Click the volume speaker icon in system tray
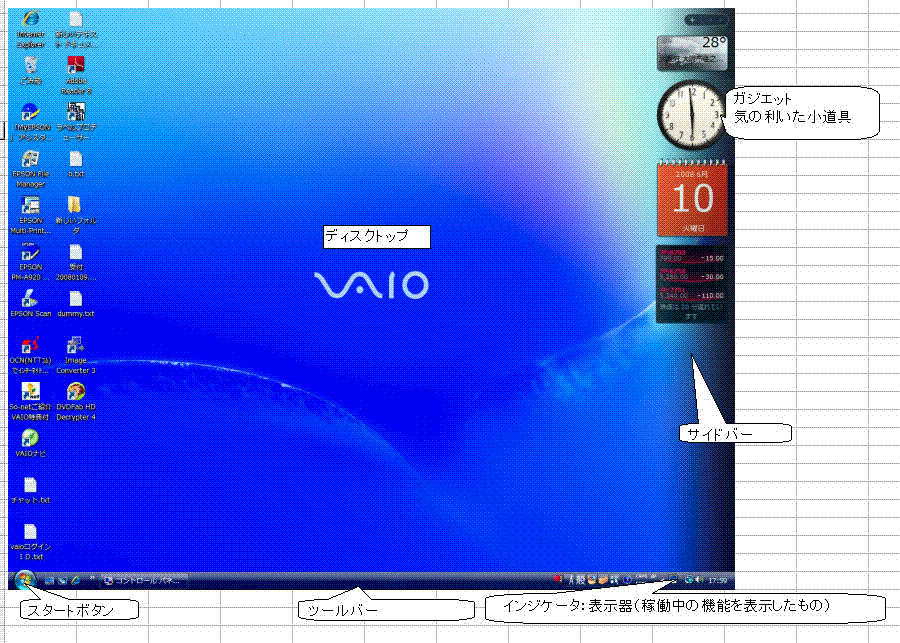 [x=700, y=580]
